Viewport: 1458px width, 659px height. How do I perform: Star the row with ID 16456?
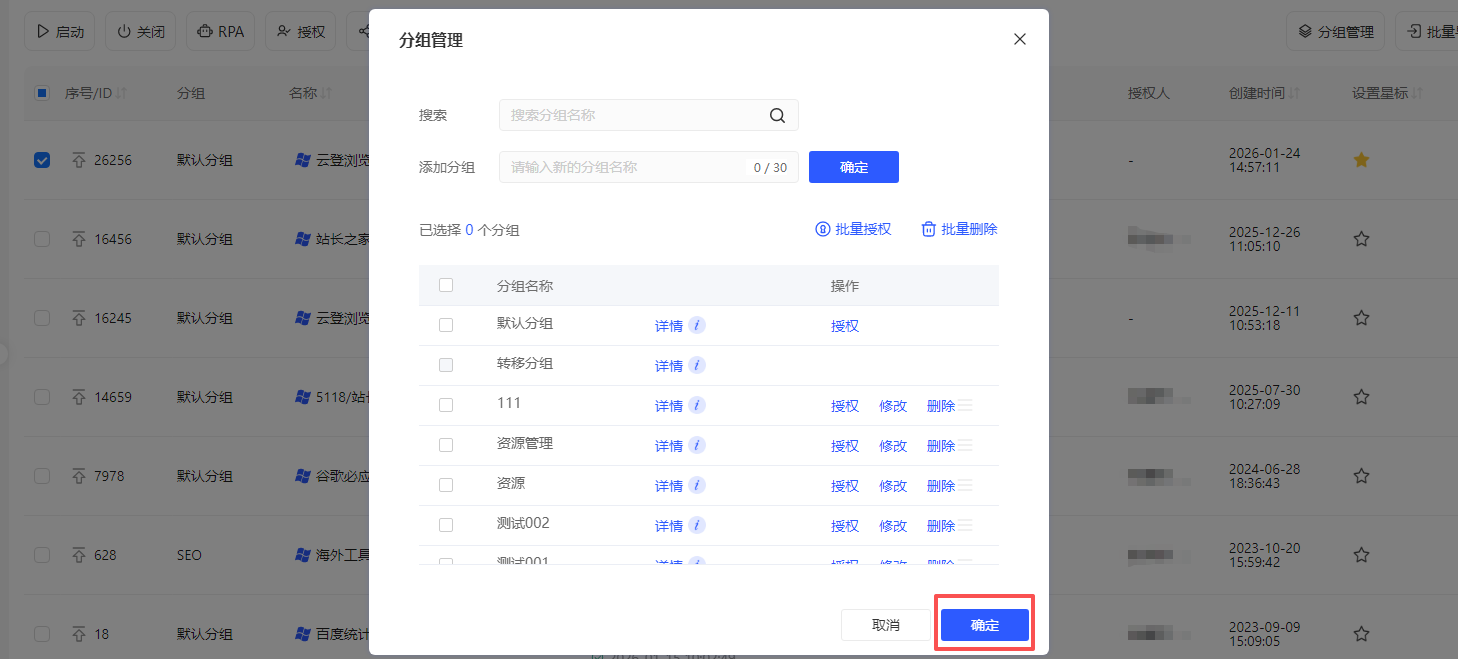(x=1361, y=239)
